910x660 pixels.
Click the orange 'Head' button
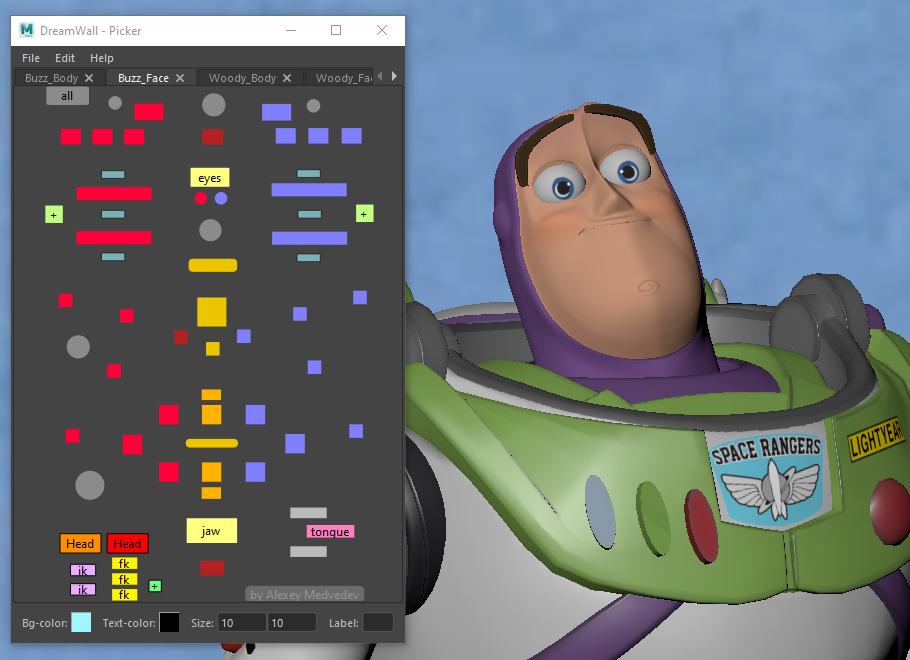tap(80, 543)
